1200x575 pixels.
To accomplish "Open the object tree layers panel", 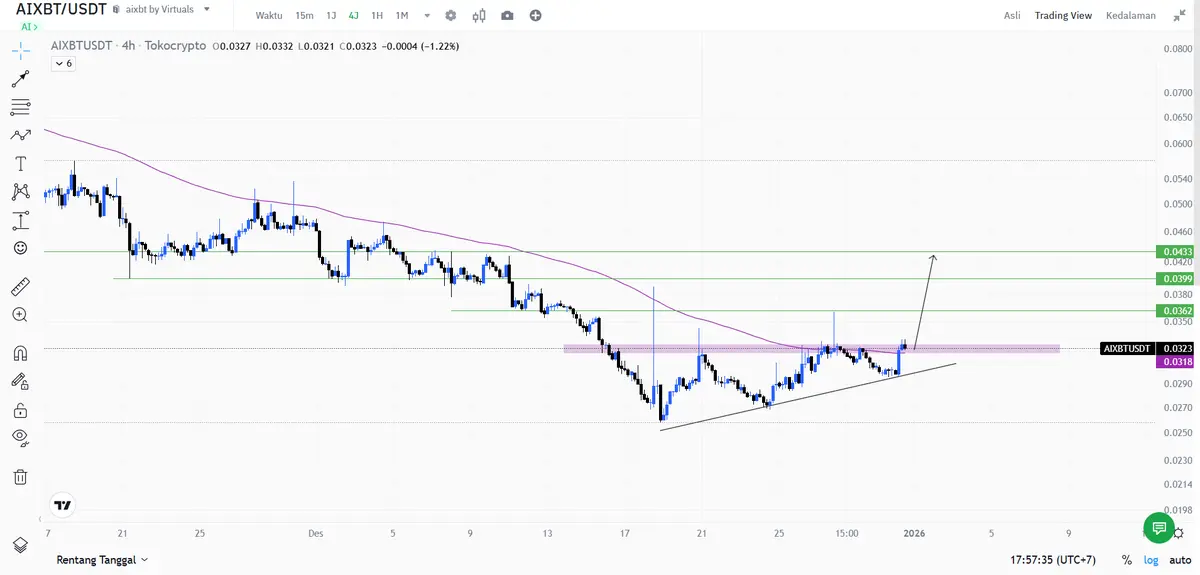I will click(20, 545).
